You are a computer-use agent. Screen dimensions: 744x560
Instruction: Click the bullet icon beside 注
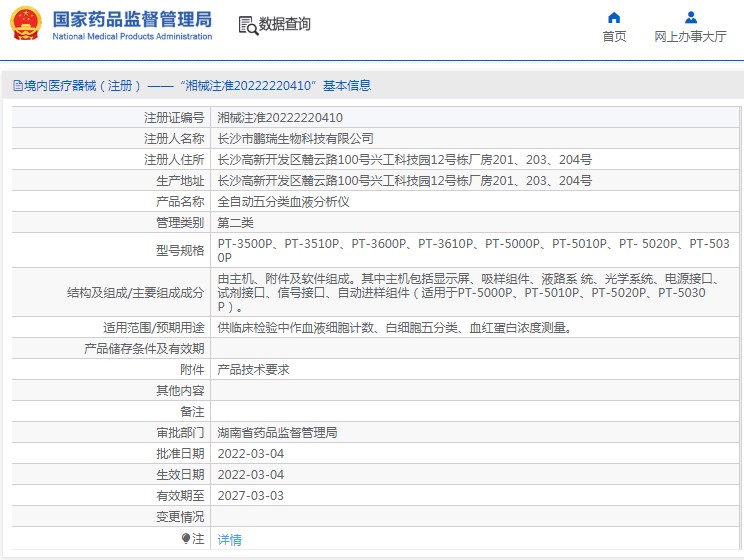pos(185,539)
